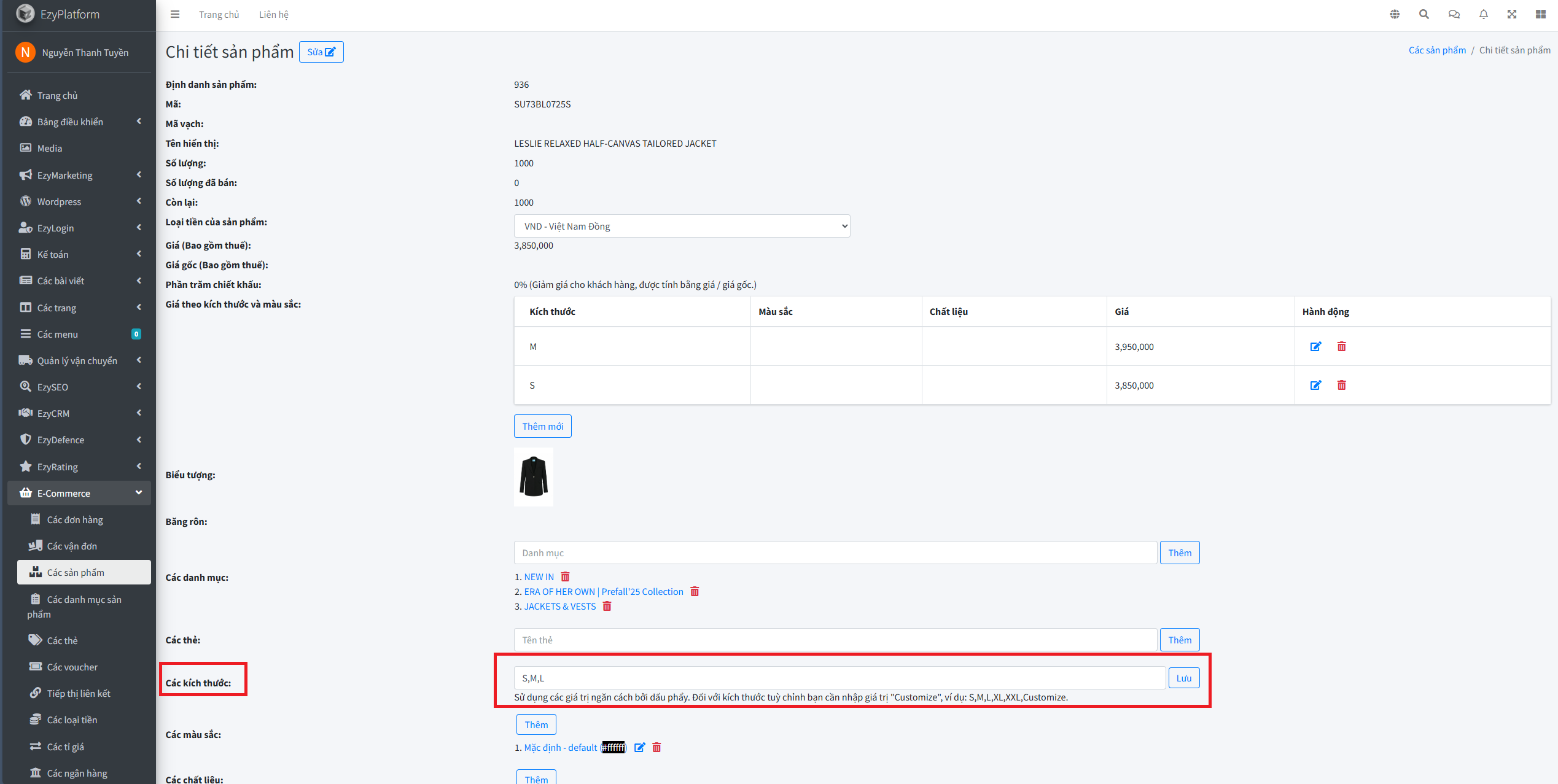Delete the default color entry
The width and height of the screenshot is (1558, 784).
[656, 747]
